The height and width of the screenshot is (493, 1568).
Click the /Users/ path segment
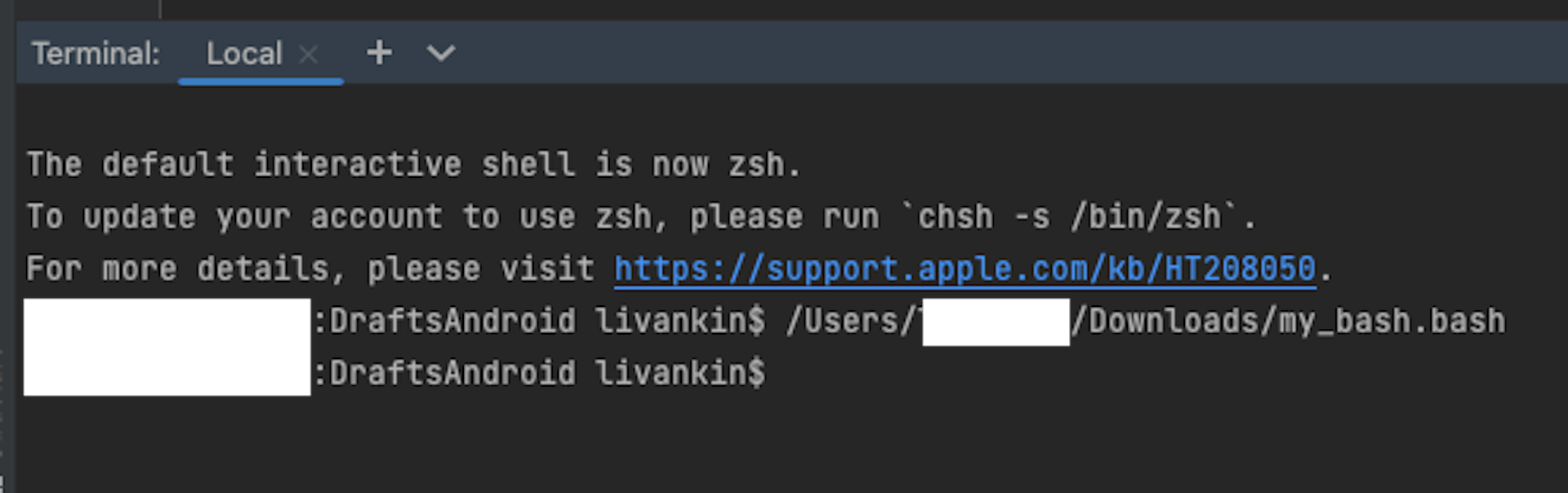[x=851, y=321]
